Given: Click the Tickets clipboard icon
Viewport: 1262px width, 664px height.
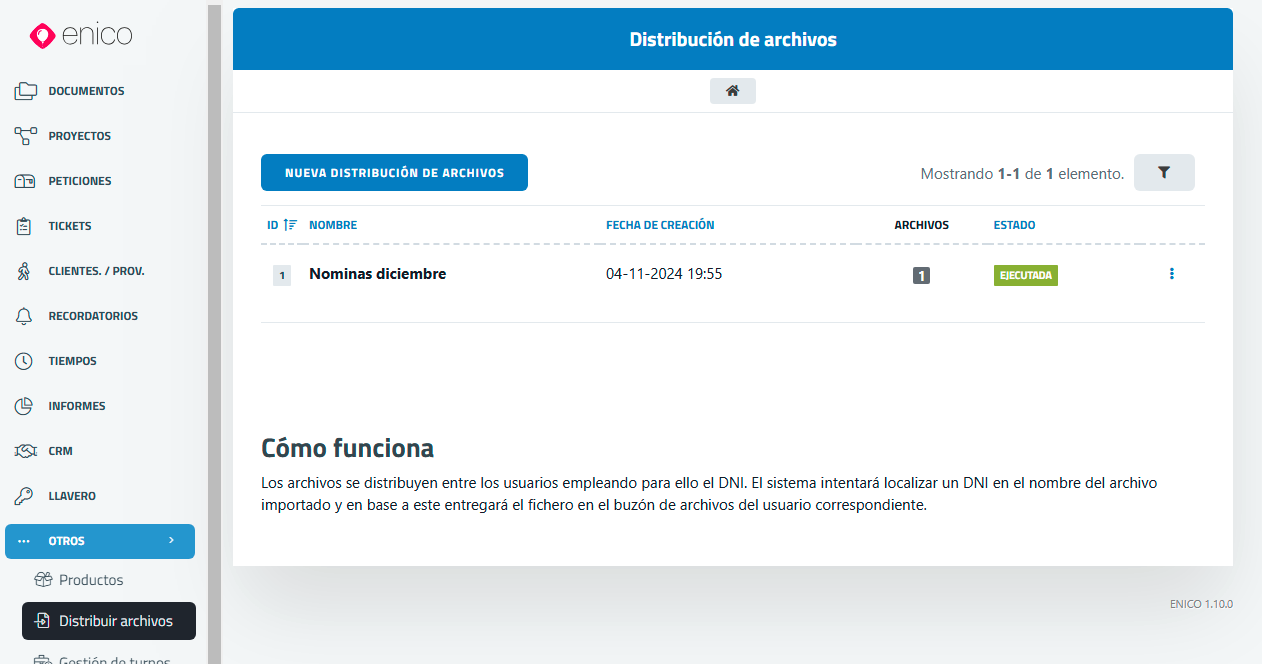Looking at the screenshot, I should tap(25, 226).
